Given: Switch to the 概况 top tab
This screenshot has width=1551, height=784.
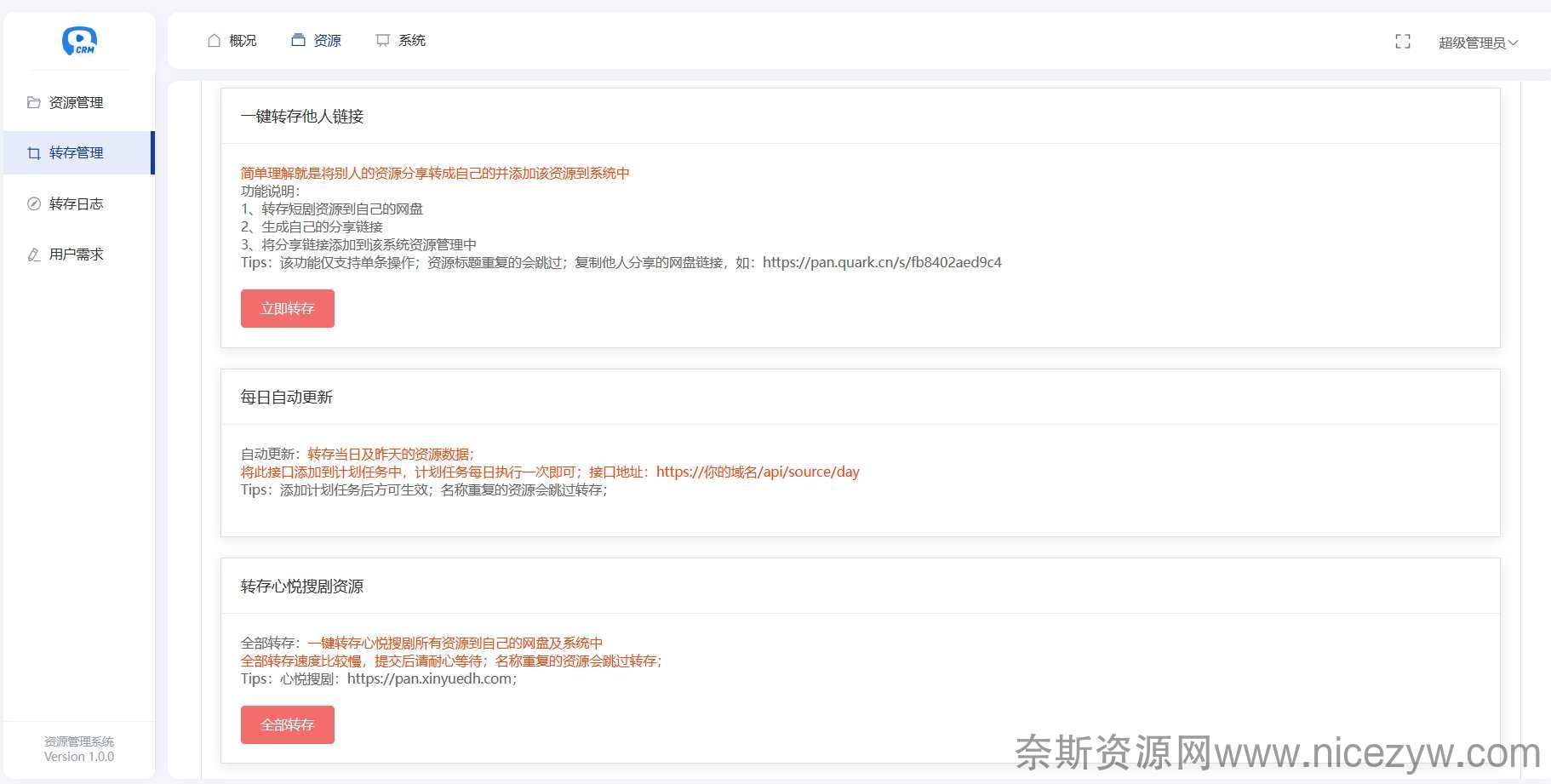Looking at the screenshot, I should coord(243,41).
